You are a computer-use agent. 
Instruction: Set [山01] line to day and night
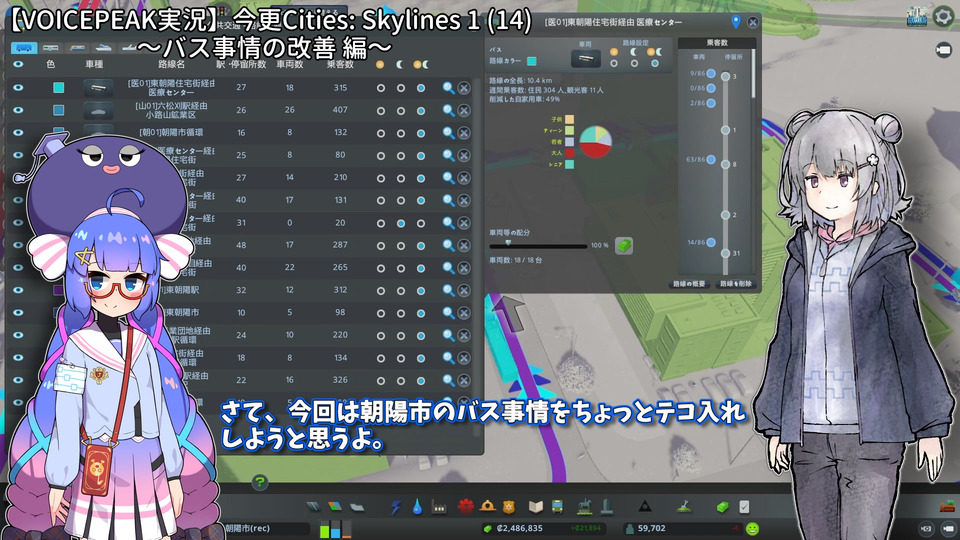[x=421, y=111]
